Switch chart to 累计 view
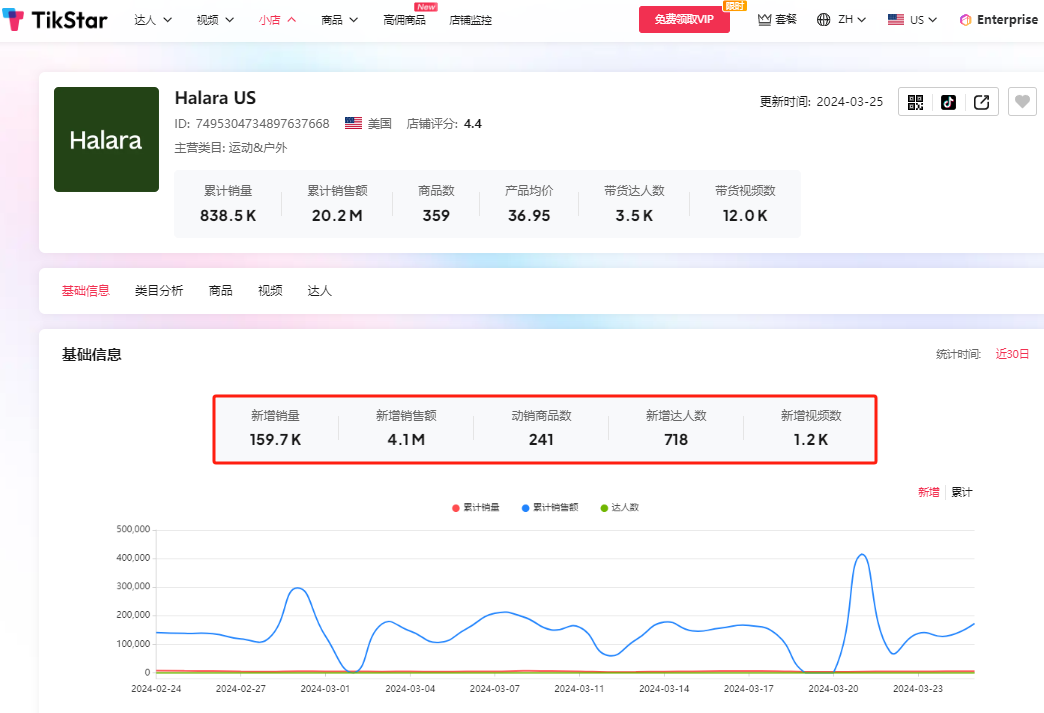Screen dimensions: 1044x713 point(961,492)
